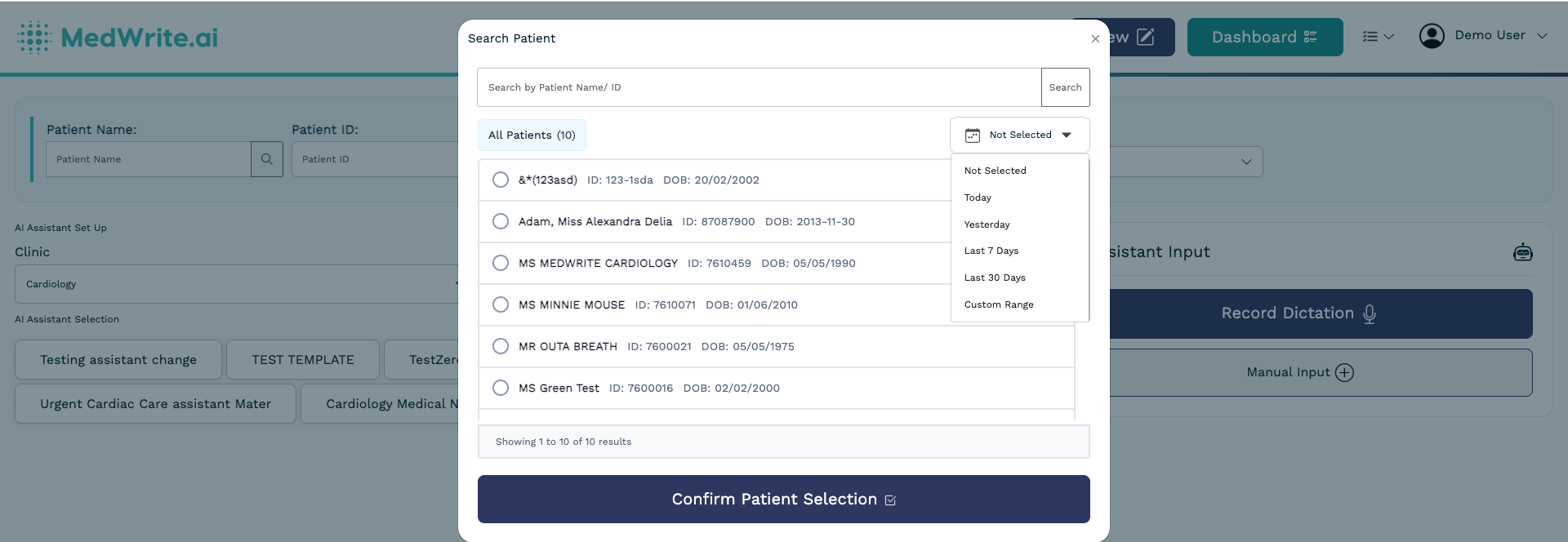Choose Last 7 Days from date filter
1568x542 pixels.
(x=991, y=251)
